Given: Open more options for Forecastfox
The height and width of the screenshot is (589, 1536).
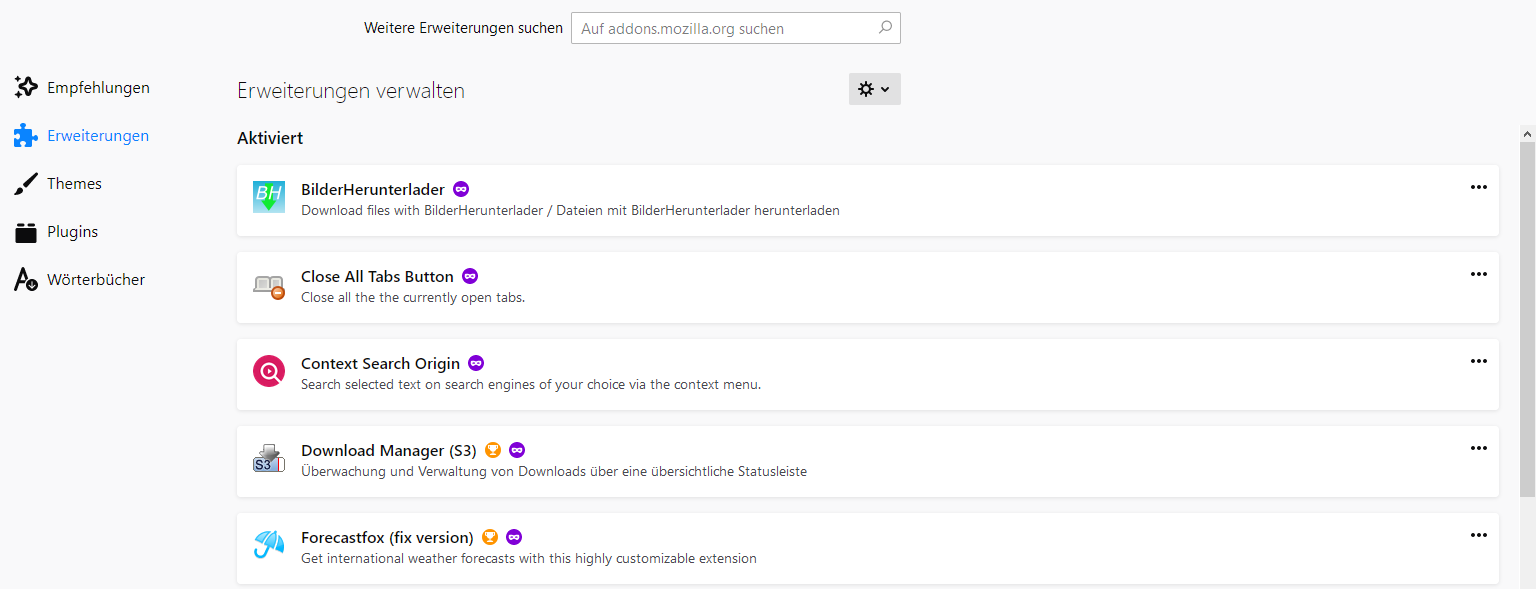Looking at the screenshot, I should (1479, 535).
